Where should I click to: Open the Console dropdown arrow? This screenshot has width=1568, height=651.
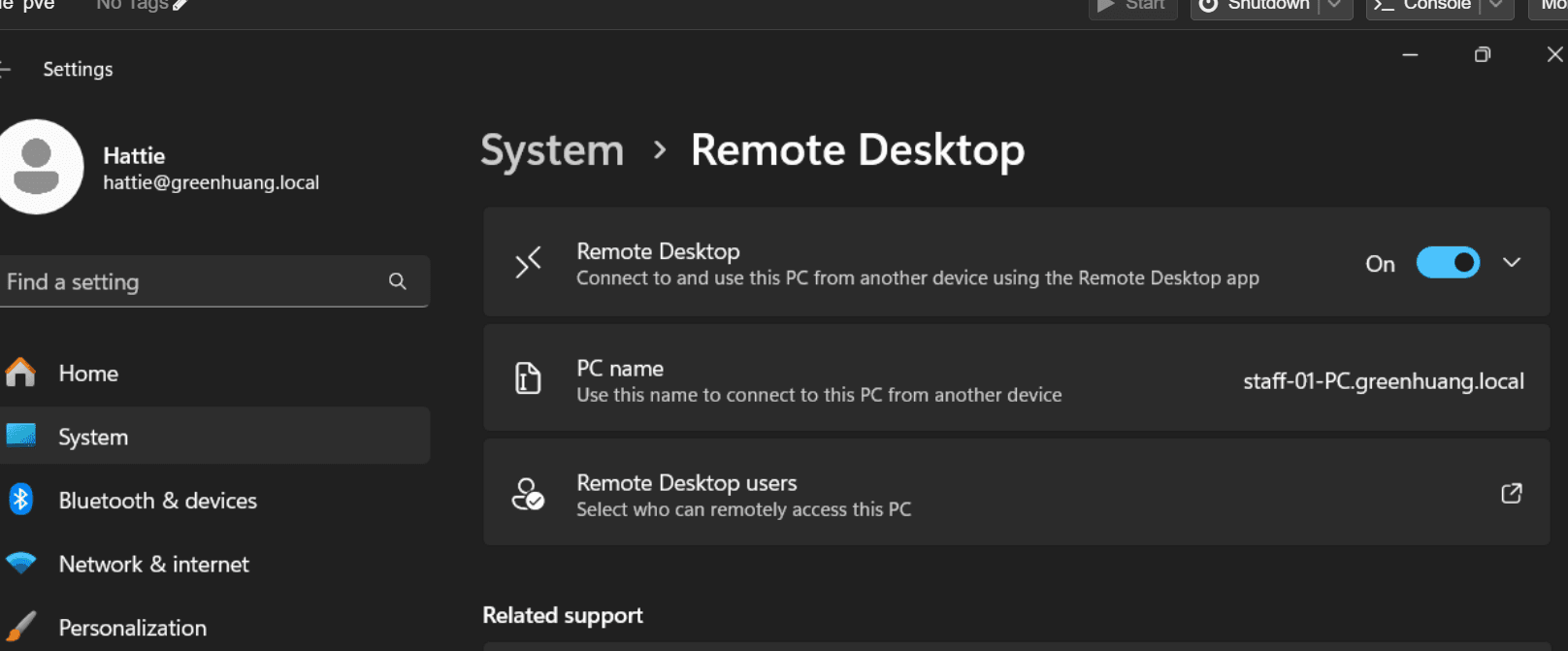click(x=1496, y=5)
